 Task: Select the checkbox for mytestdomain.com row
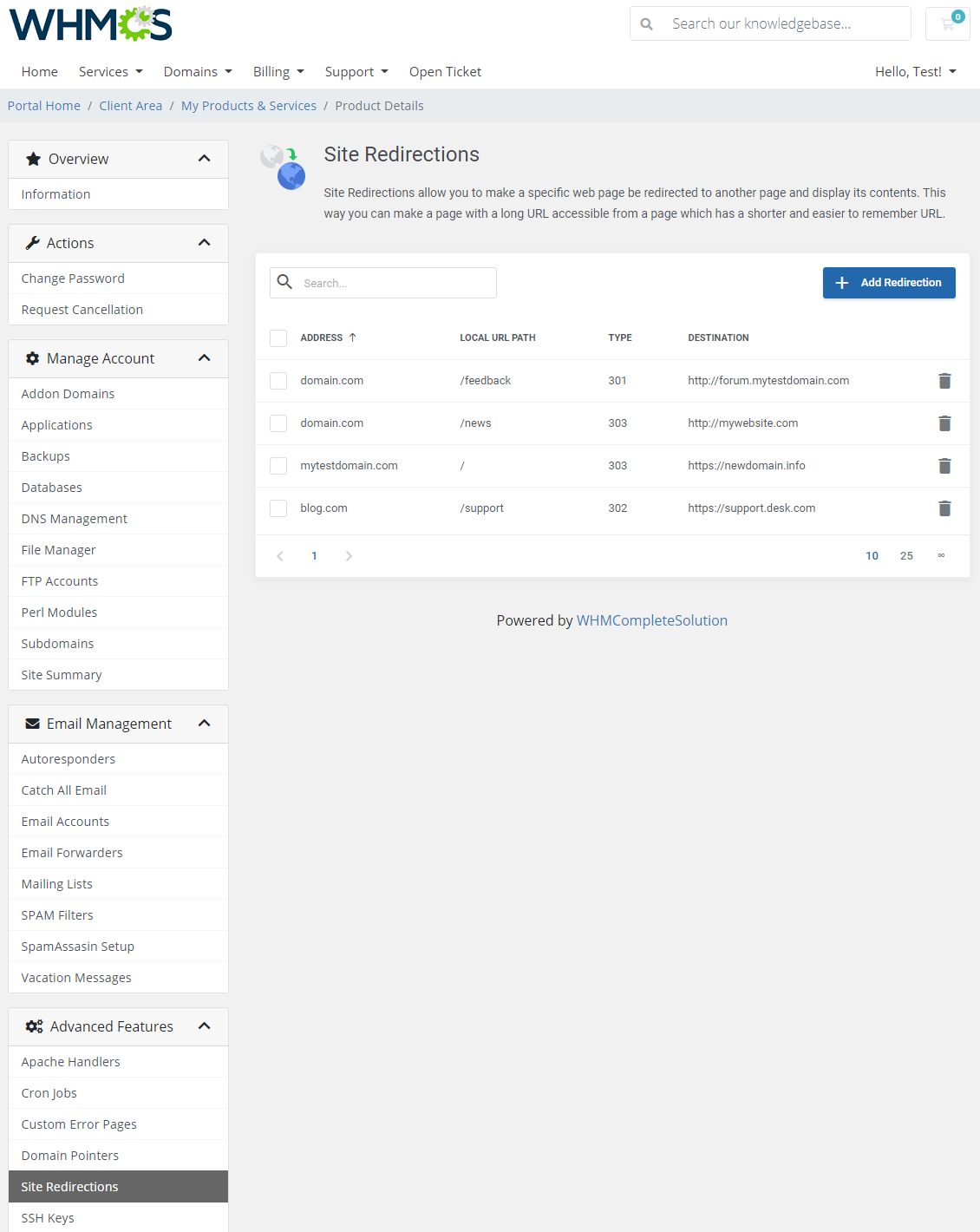coord(278,465)
